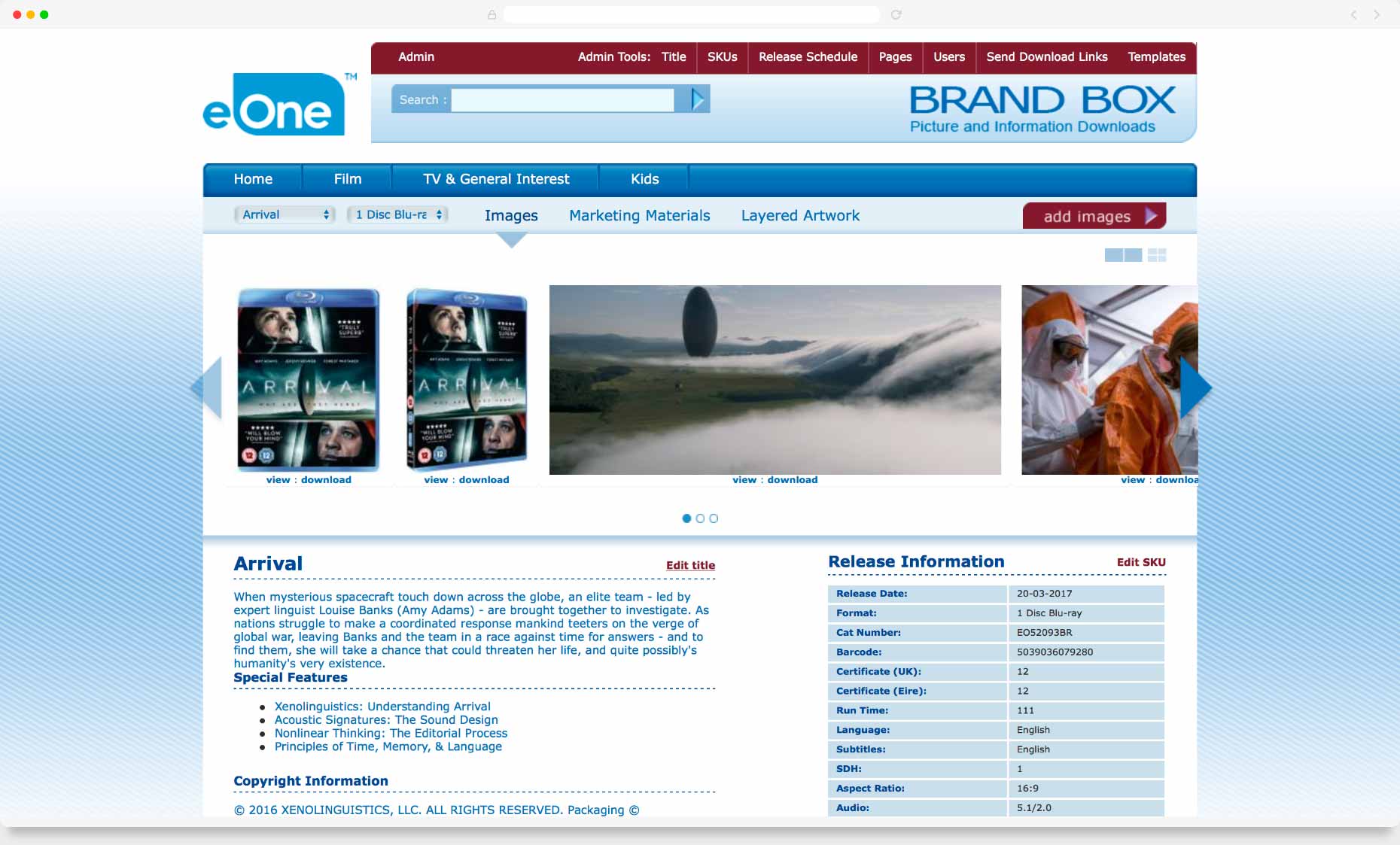
Task: Open Admin Tools Title link
Action: (x=674, y=57)
